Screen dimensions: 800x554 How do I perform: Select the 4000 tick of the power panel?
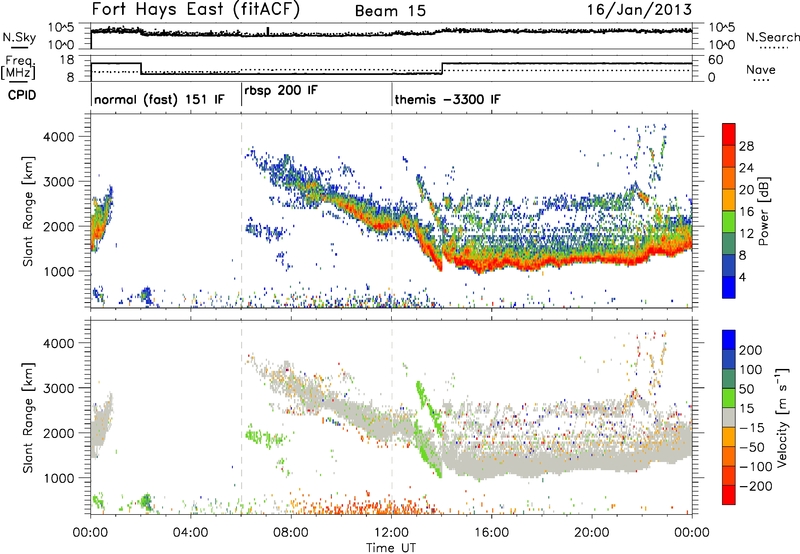(59, 137)
